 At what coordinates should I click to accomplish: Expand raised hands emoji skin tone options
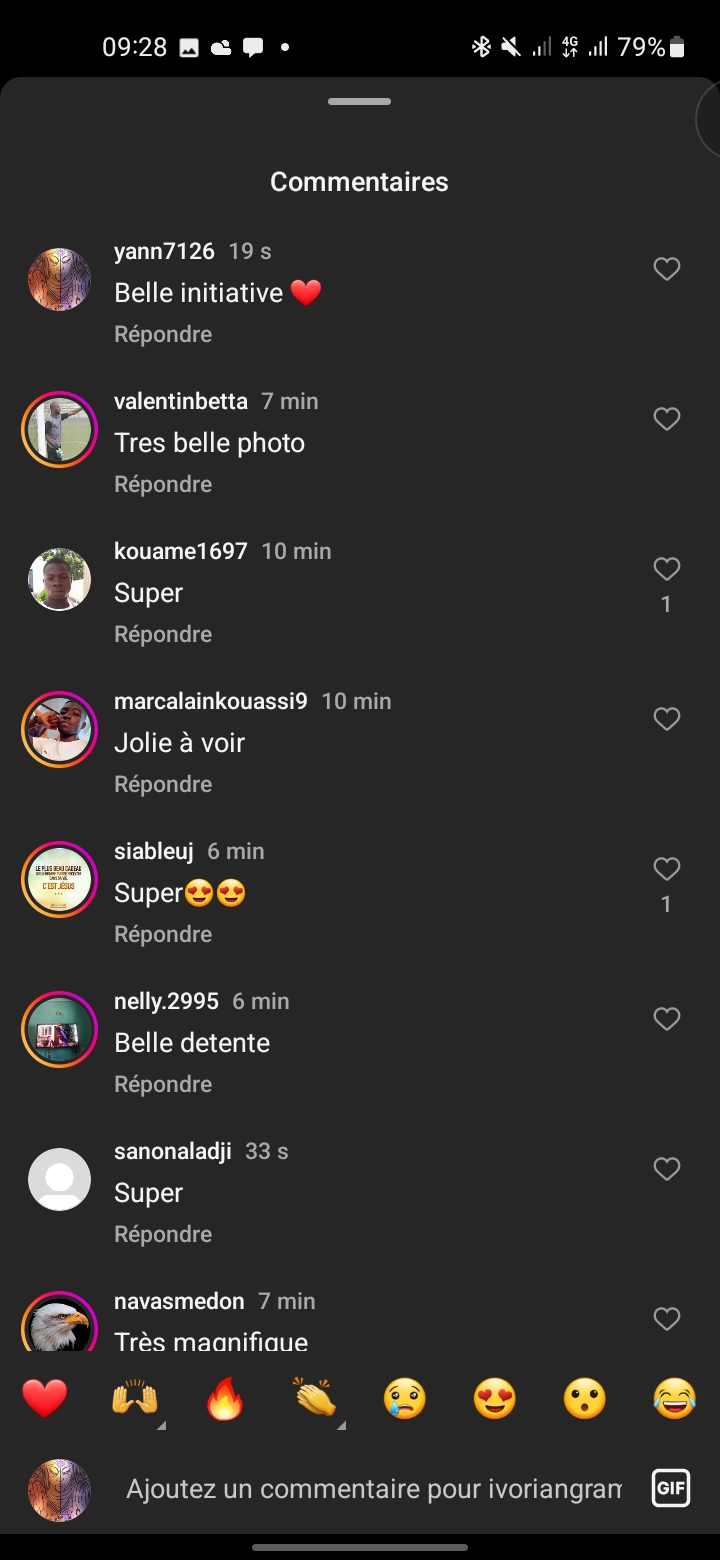click(x=161, y=1425)
